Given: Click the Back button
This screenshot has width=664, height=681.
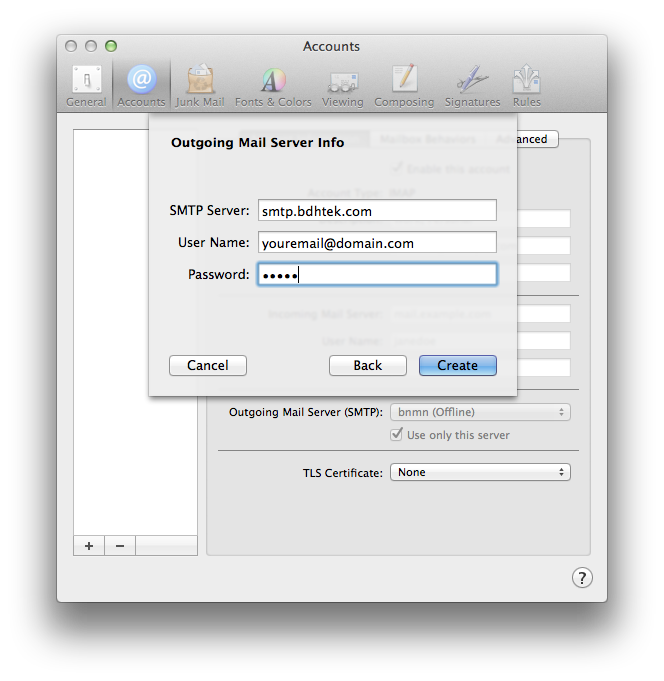Looking at the screenshot, I should pyautogui.click(x=368, y=365).
